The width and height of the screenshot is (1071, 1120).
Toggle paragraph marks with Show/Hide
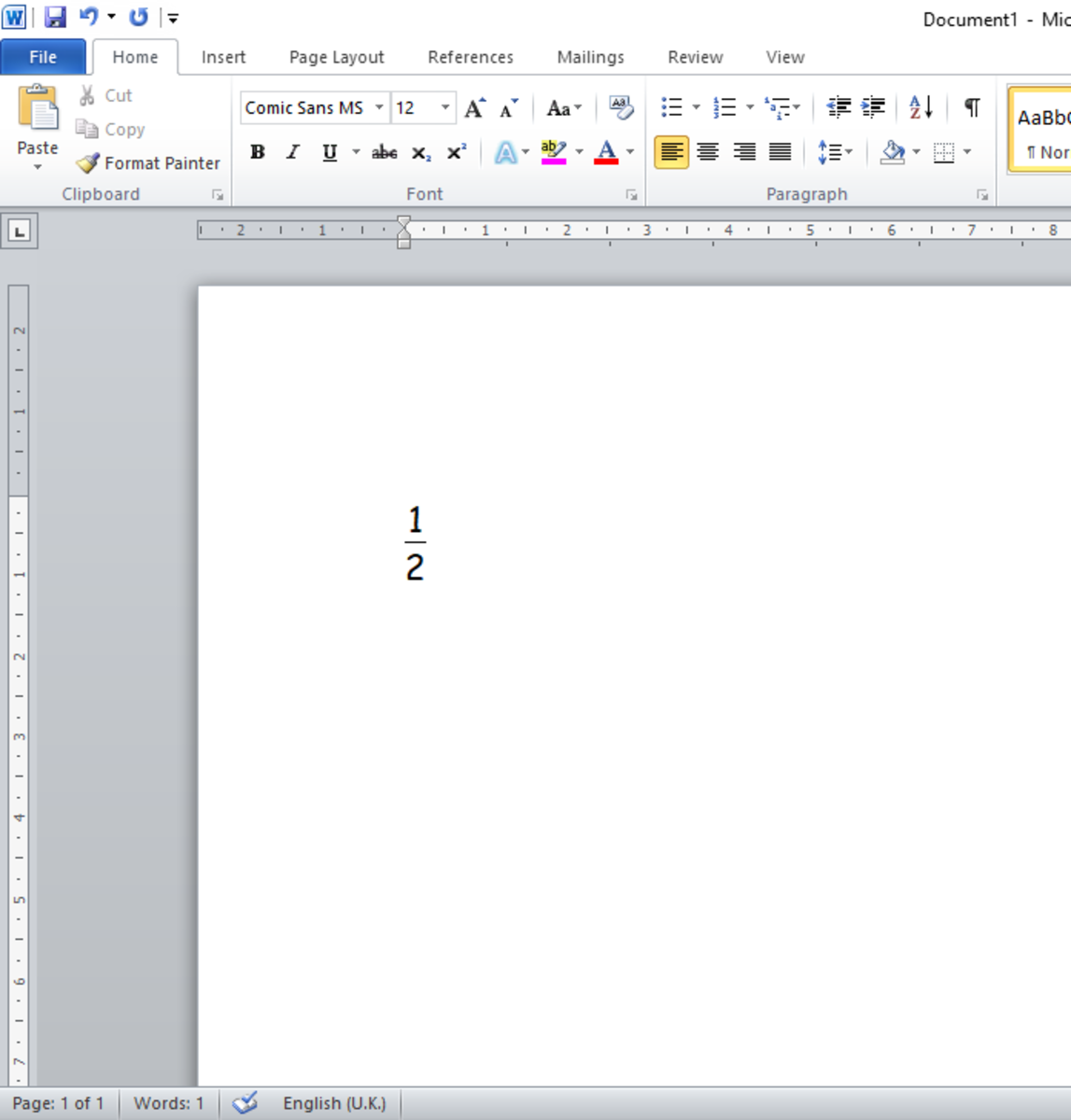971,107
